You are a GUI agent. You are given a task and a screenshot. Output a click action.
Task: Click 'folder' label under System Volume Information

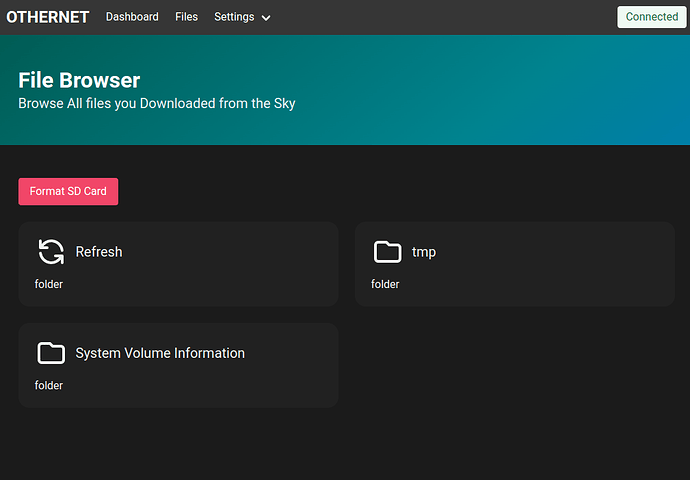(49, 385)
